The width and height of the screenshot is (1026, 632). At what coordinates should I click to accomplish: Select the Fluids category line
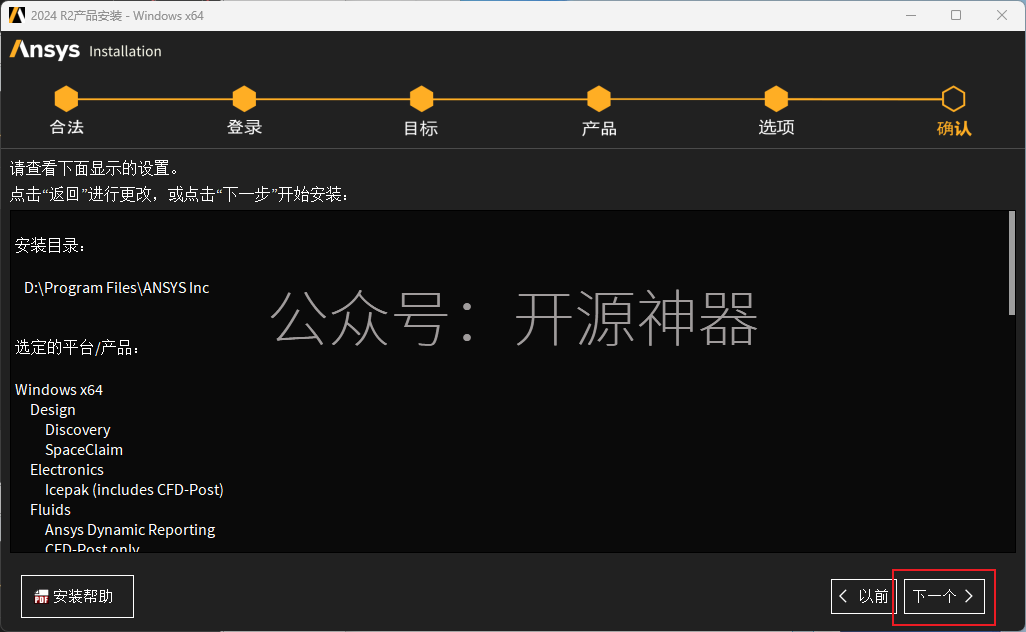click(x=50, y=510)
